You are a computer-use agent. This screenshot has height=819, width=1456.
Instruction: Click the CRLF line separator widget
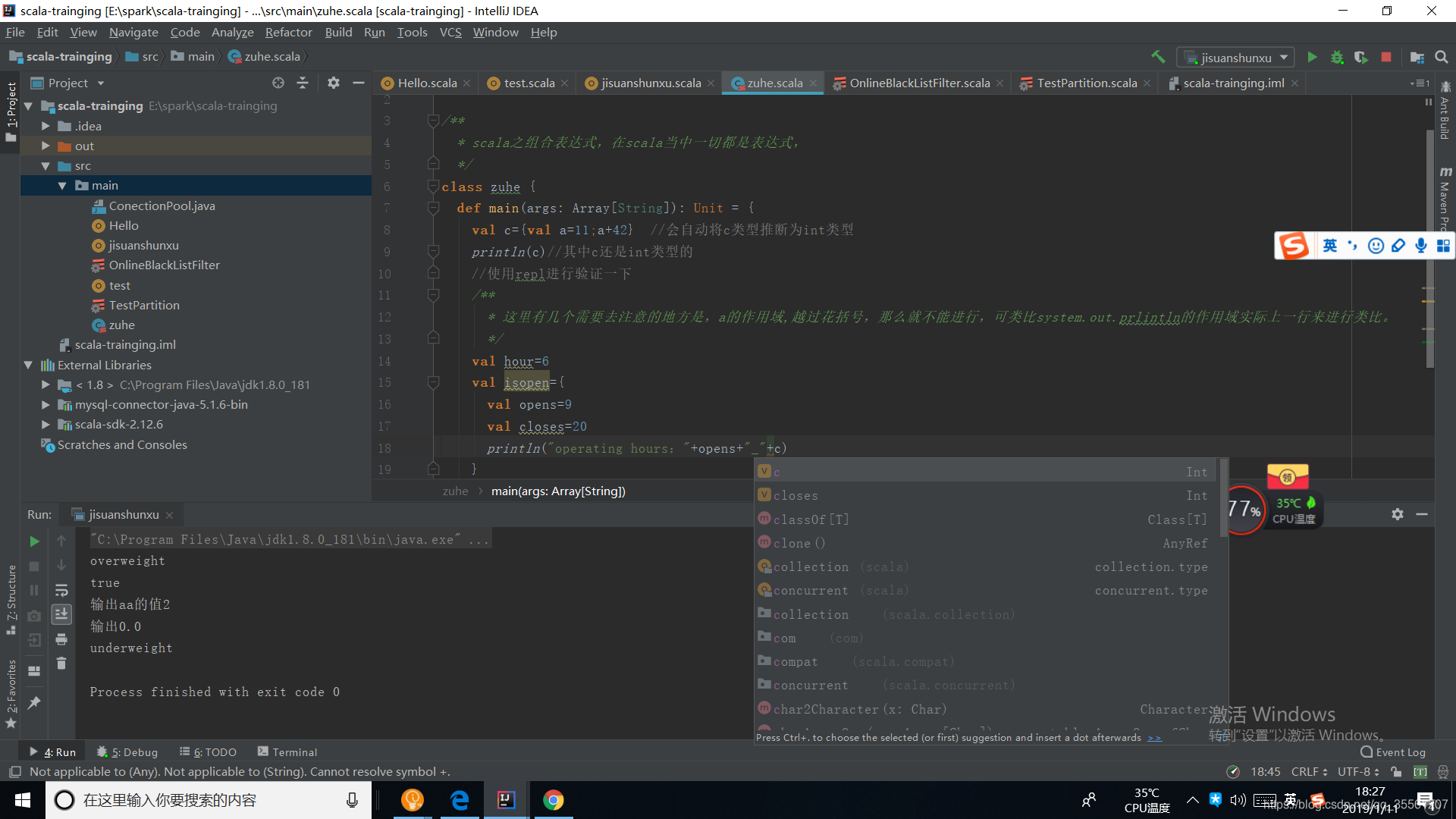click(x=1309, y=771)
